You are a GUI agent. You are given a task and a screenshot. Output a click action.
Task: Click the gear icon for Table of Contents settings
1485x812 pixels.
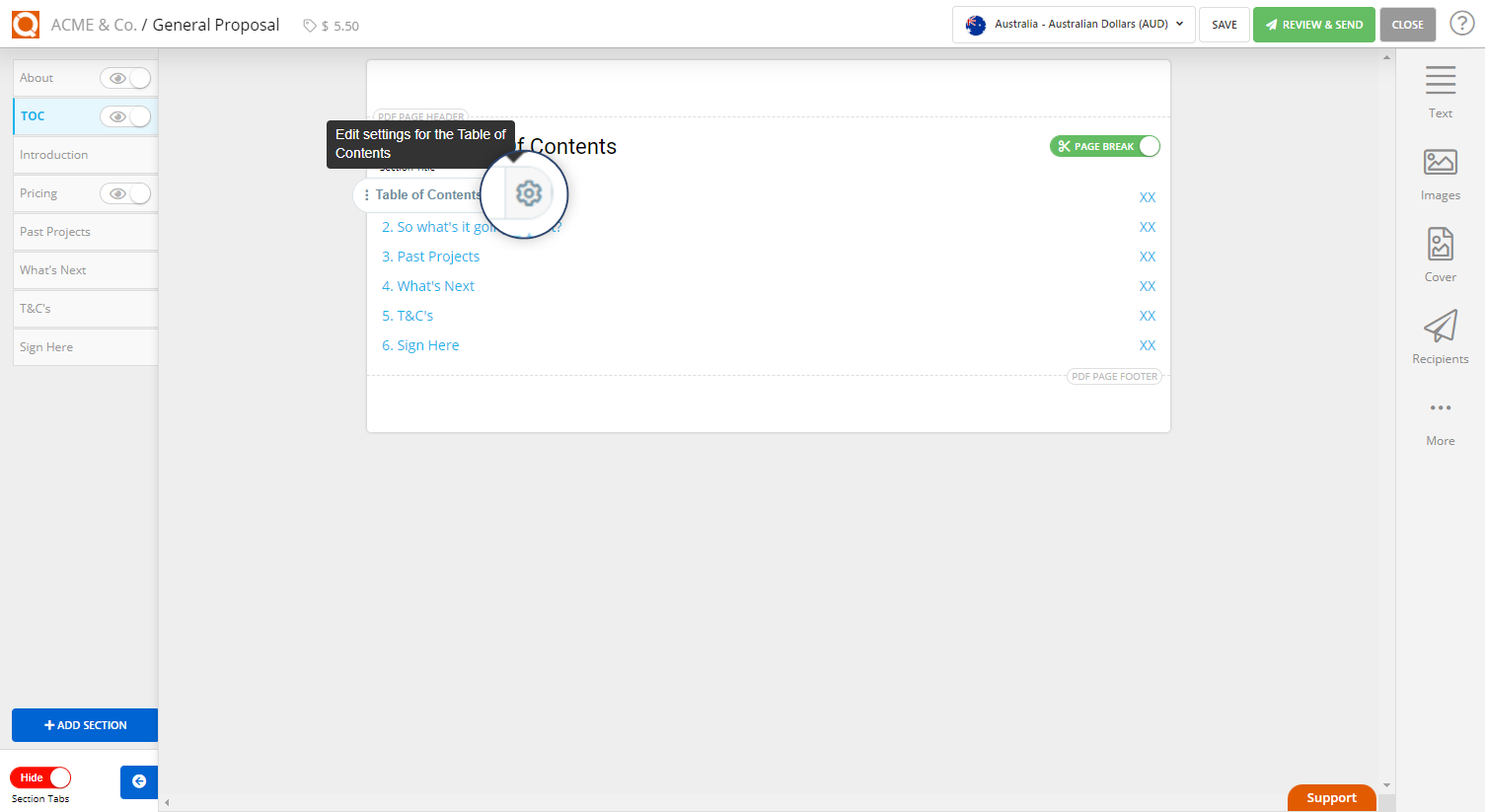[x=529, y=194]
